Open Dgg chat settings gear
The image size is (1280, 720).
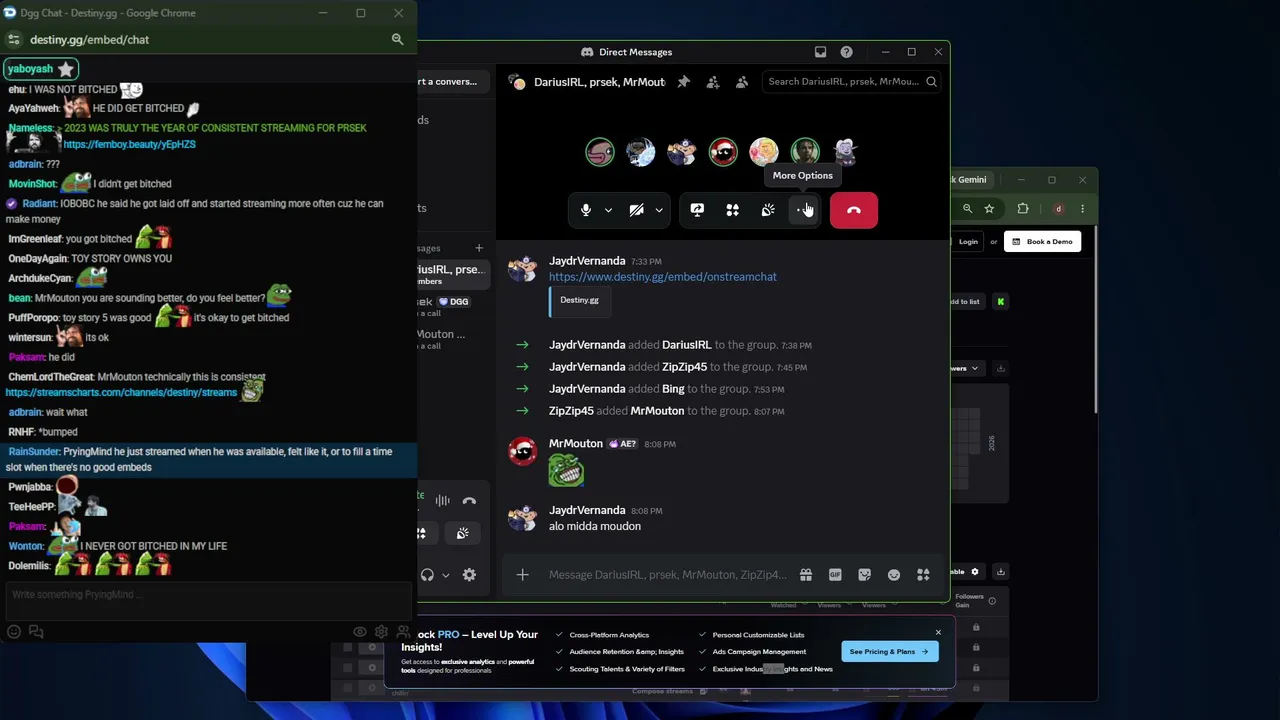[x=381, y=632]
